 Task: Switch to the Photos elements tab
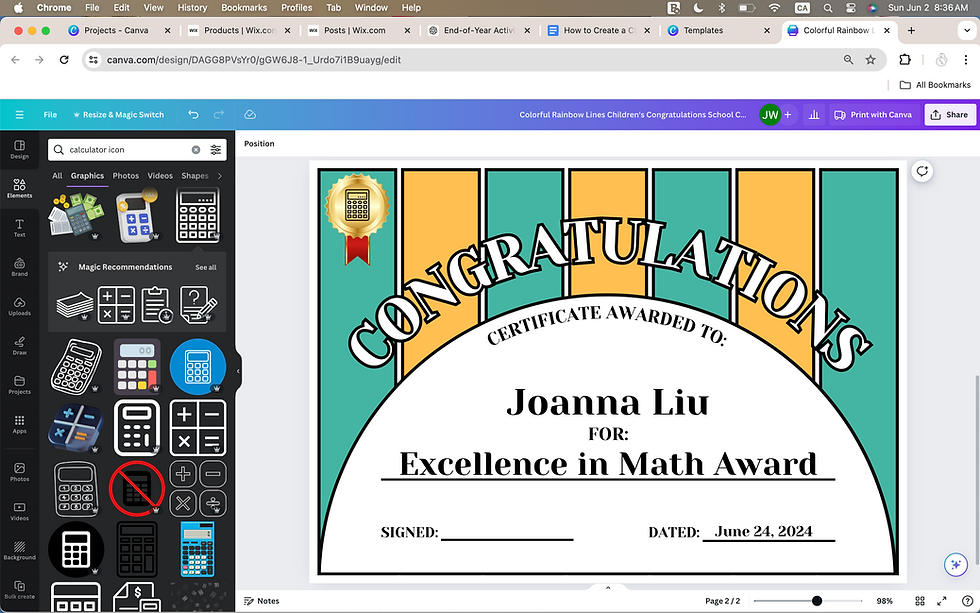tap(126, 176)
